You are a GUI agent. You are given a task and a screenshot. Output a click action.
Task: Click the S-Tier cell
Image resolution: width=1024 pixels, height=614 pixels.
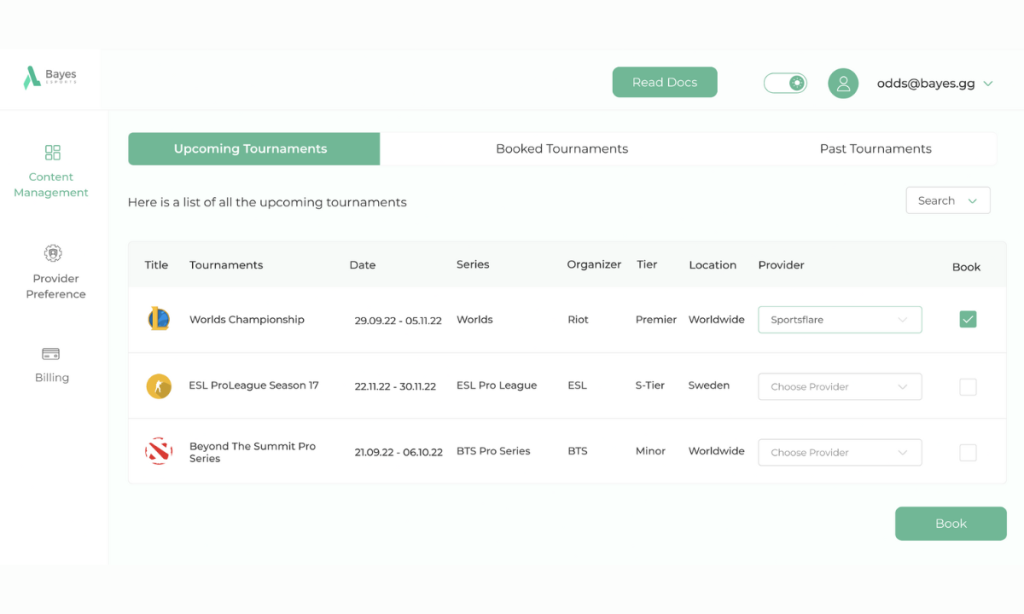pos(650,385)
